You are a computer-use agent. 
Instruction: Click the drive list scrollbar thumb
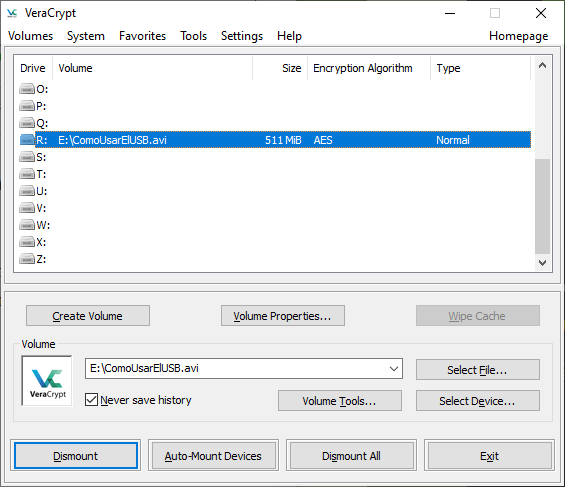(x=542, y=206)
